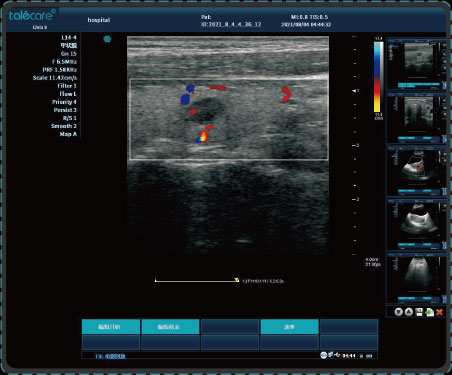
Task: Click the teal probe orientation marker icon
Action: 107,39
